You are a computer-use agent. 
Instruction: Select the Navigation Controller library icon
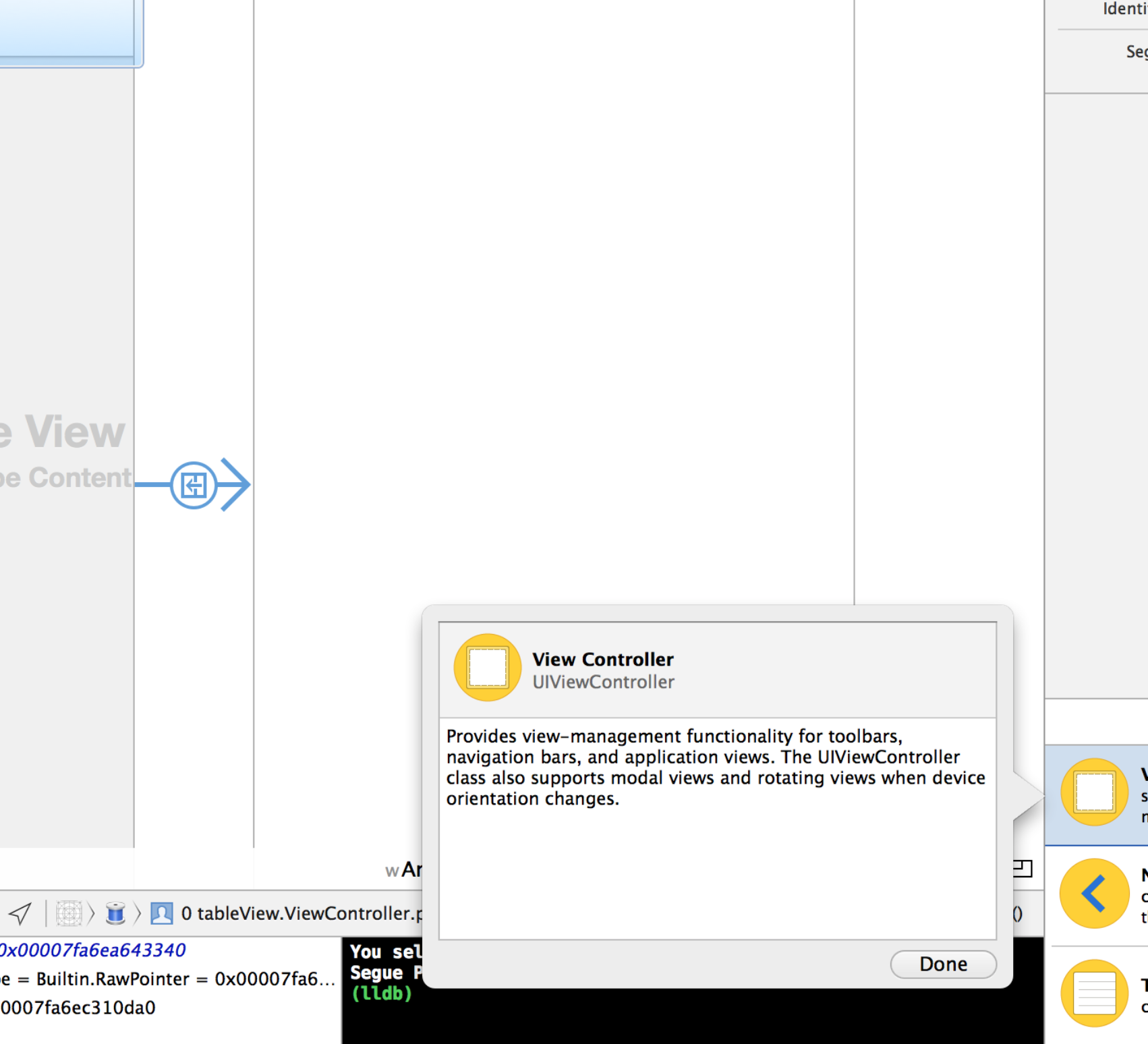click(x=1094, y=893)
